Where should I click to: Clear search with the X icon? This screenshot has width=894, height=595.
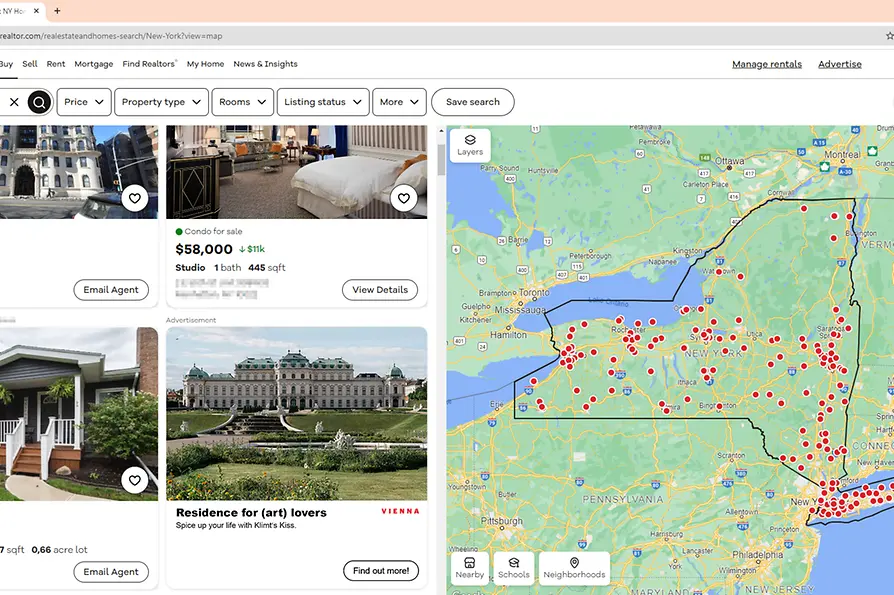[14, 102]
